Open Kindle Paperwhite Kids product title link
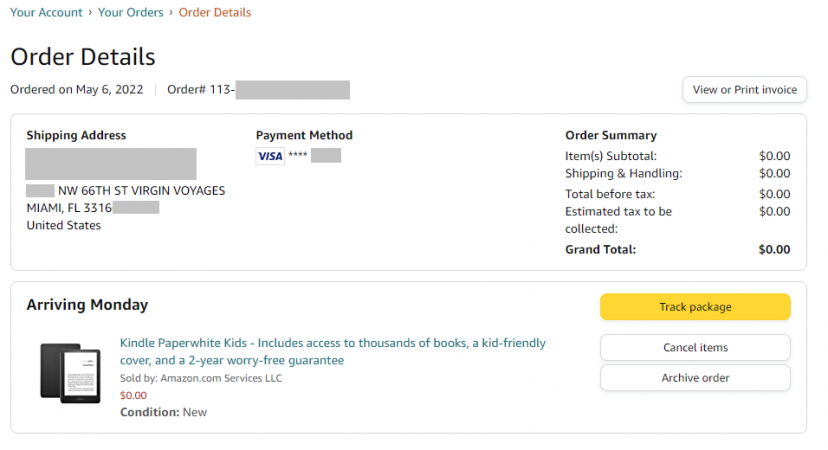This screenshot has width=828, height=450. 333,351
